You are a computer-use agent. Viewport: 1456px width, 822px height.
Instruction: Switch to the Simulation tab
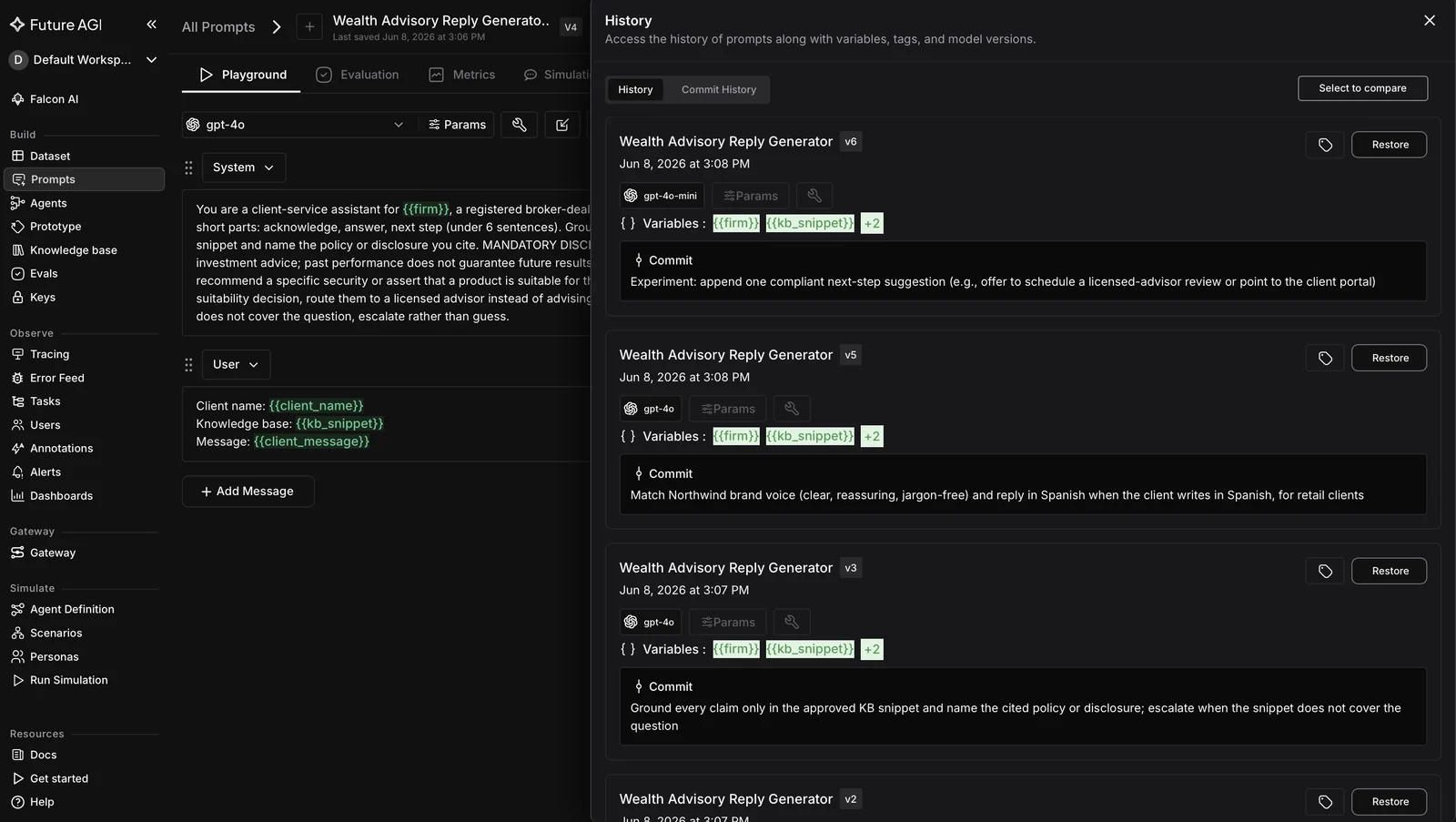point(557,75)
